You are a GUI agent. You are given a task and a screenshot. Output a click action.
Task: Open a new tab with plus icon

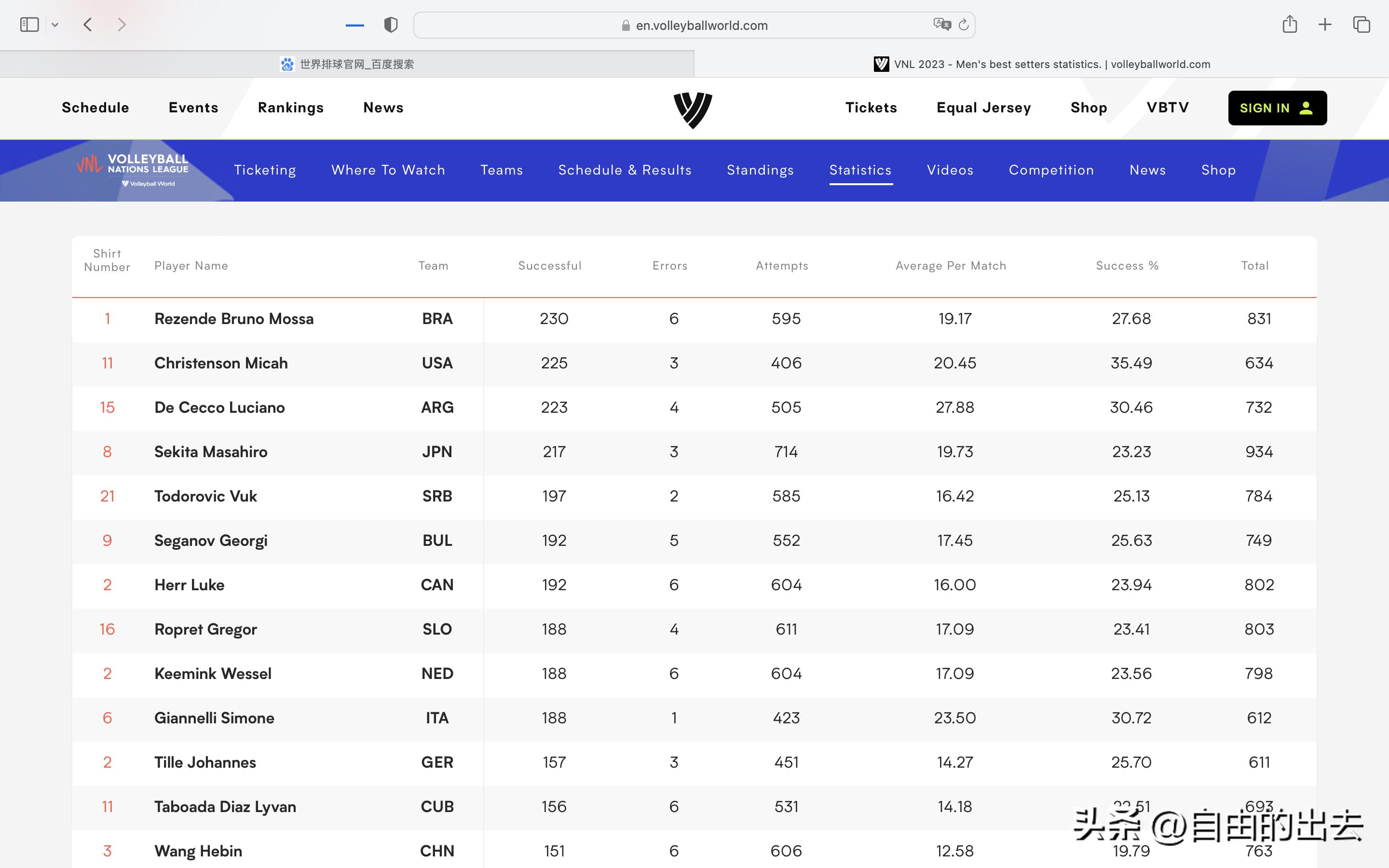pos(1325,25)
